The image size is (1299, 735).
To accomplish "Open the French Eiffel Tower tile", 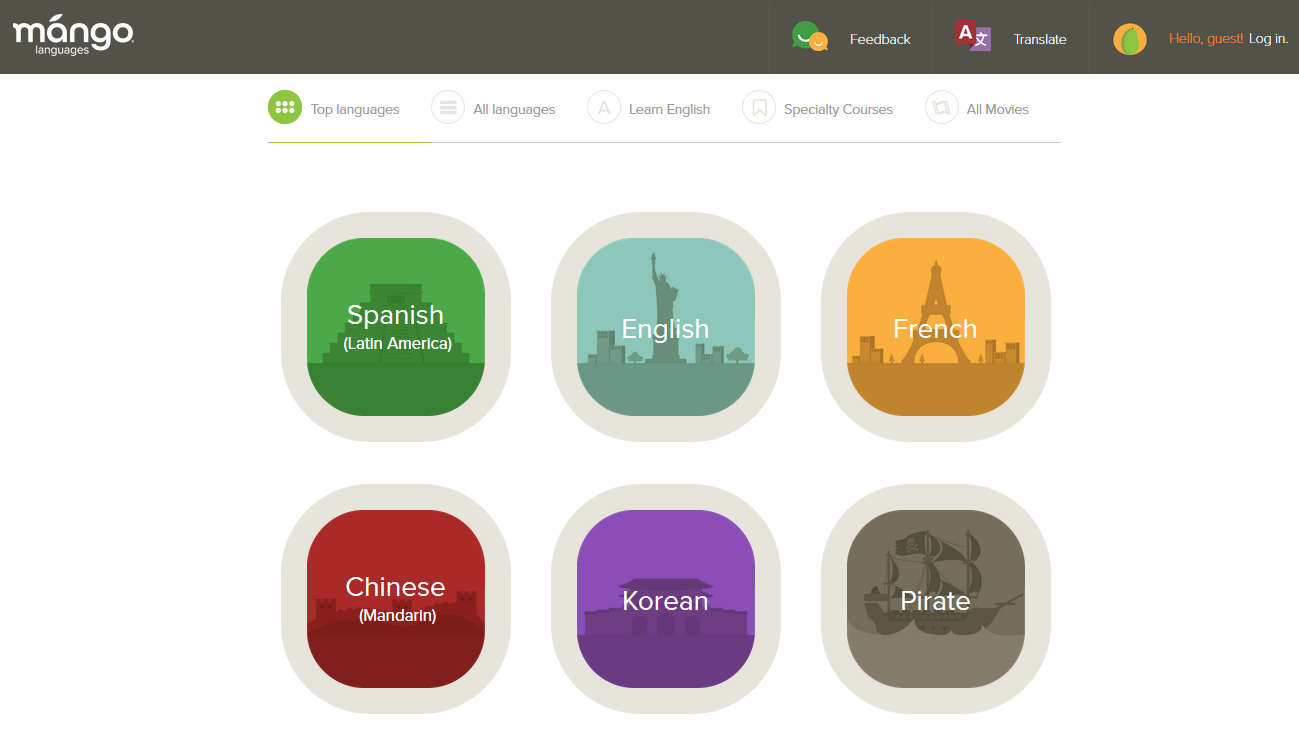I will coord(936,327).
